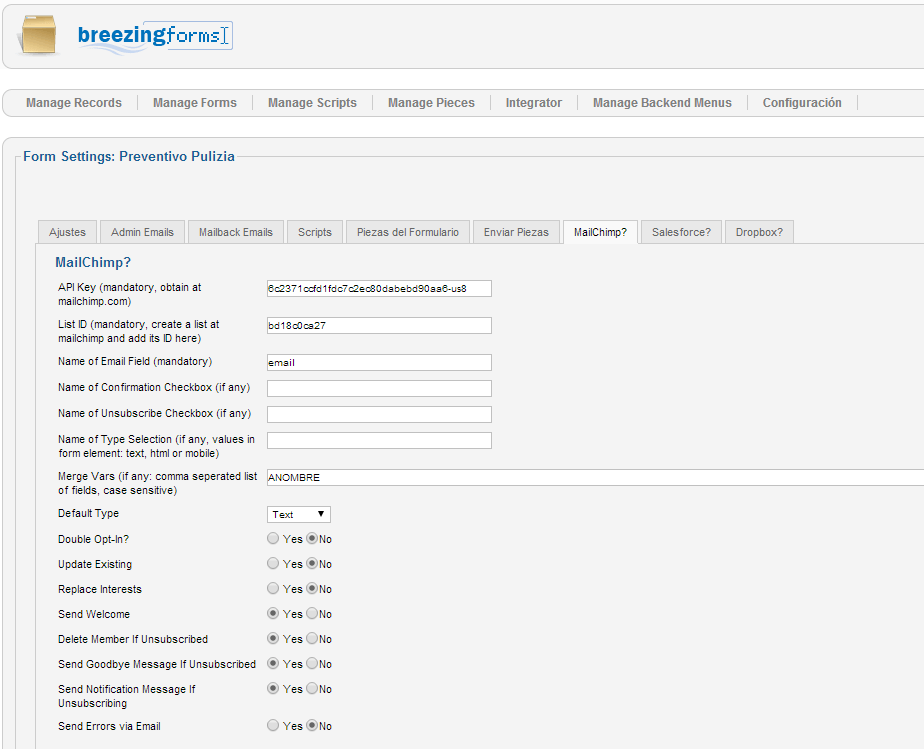Switch to the Dropbox? tab
The image size is (924, 749).
pos(759,232)
